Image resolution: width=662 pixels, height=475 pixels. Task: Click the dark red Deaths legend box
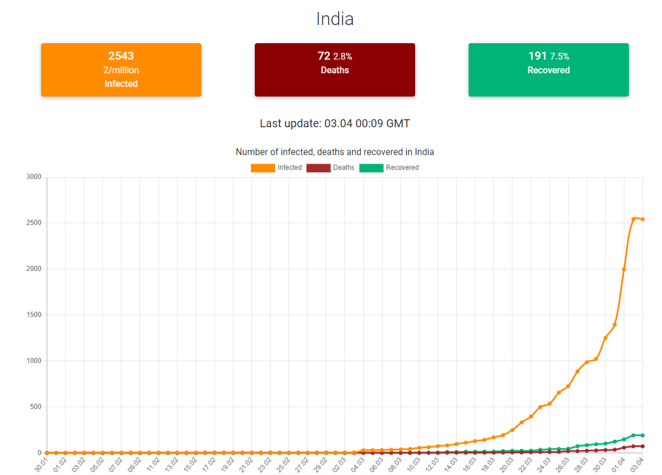318,168
